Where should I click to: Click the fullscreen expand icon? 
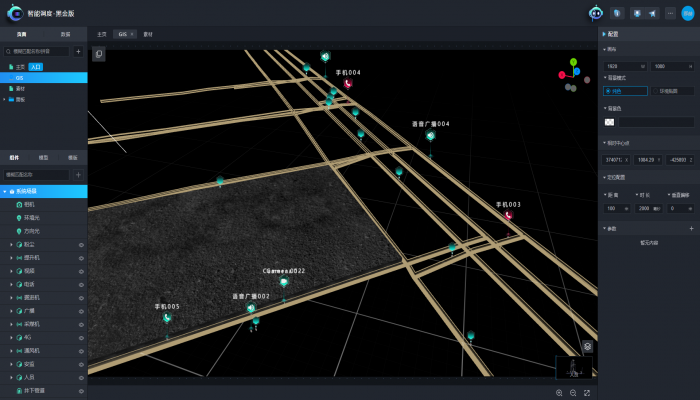click(x=587, y=393)
